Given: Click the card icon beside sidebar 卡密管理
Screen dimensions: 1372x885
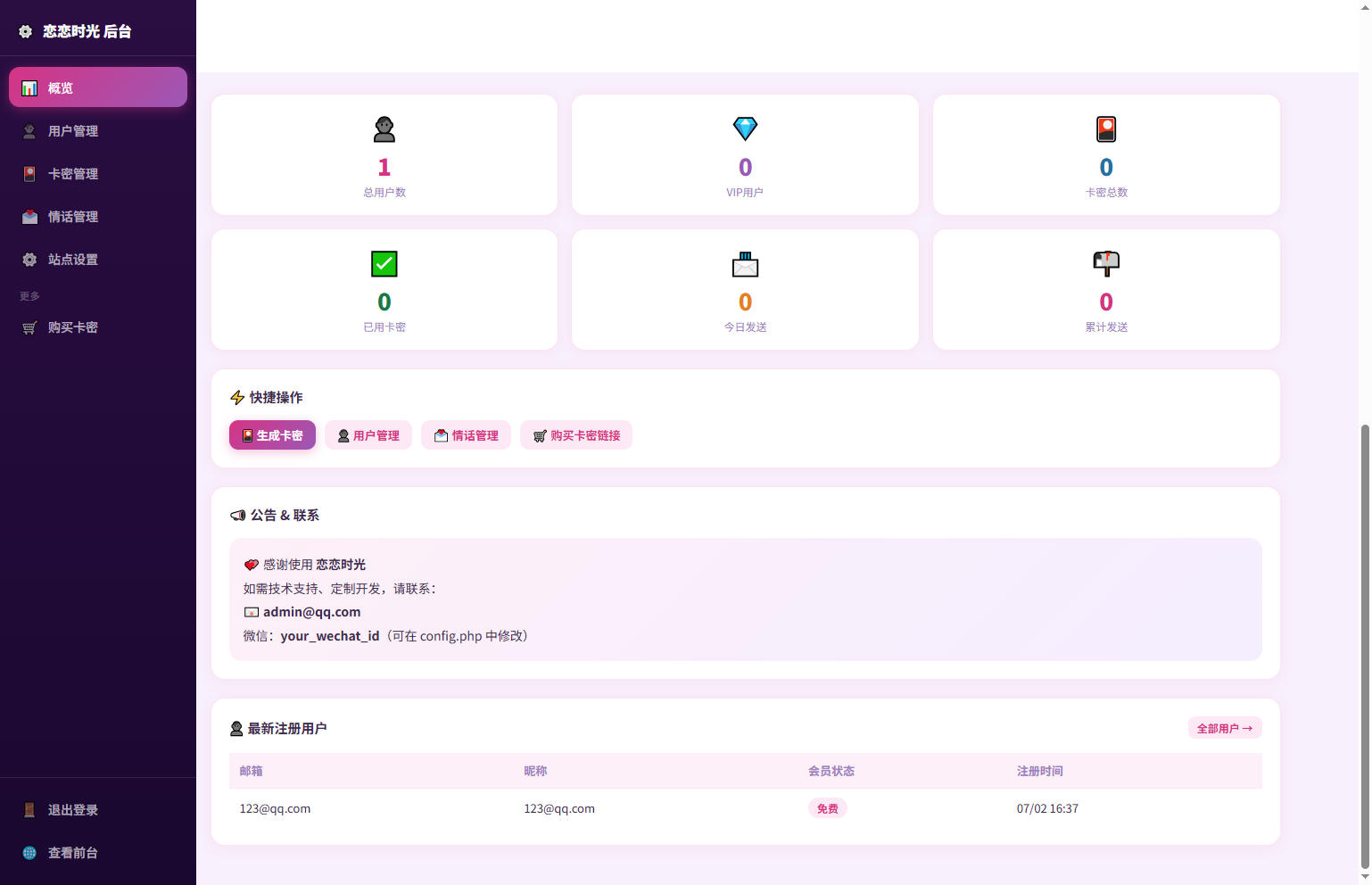Looking at the screenshot, I should point(29,174).
